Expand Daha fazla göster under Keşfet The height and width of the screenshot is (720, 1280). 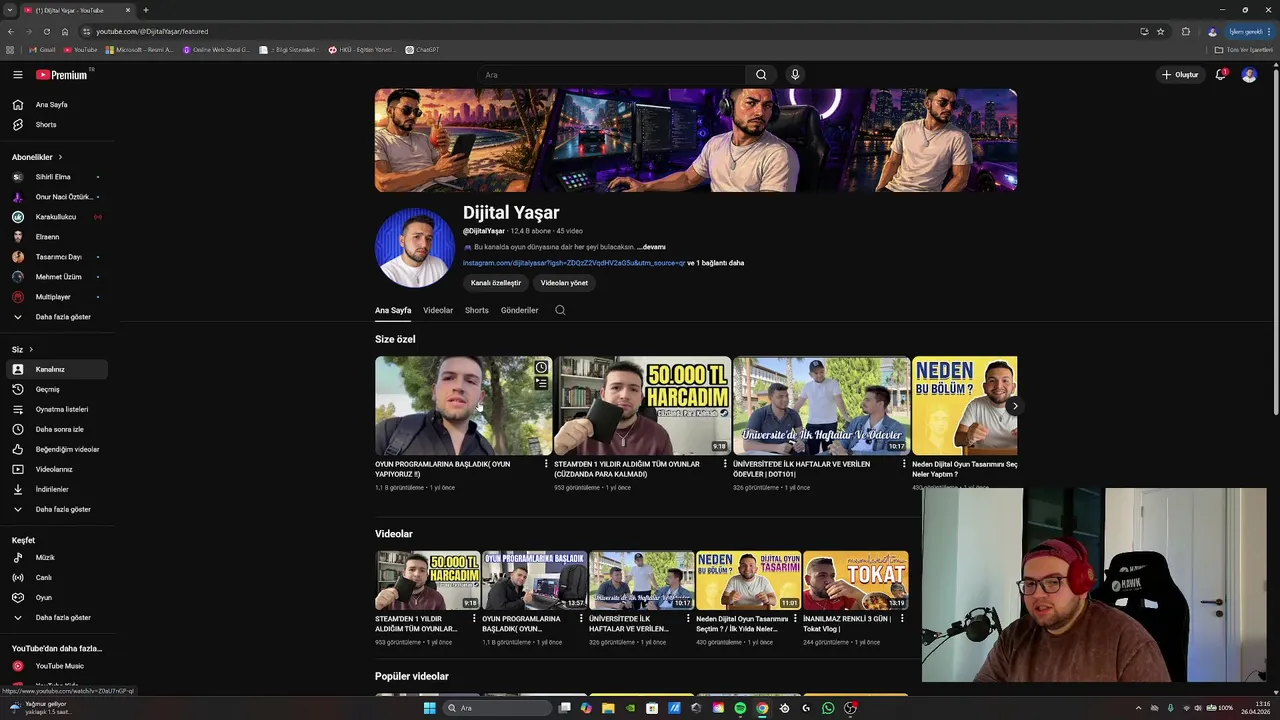pyautogui.click(x=57, y=617)
